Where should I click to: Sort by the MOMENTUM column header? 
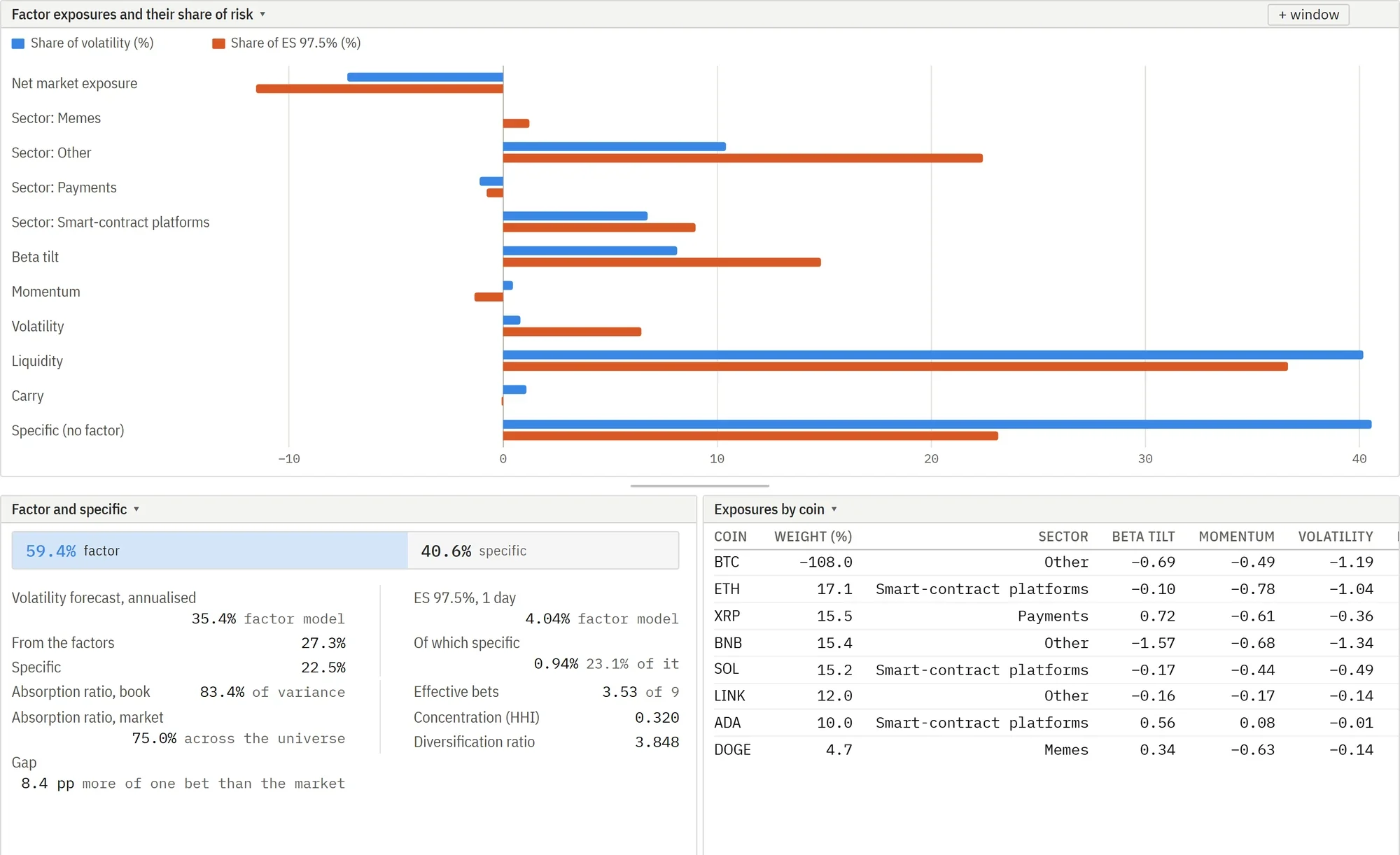tap(1236, 537)
